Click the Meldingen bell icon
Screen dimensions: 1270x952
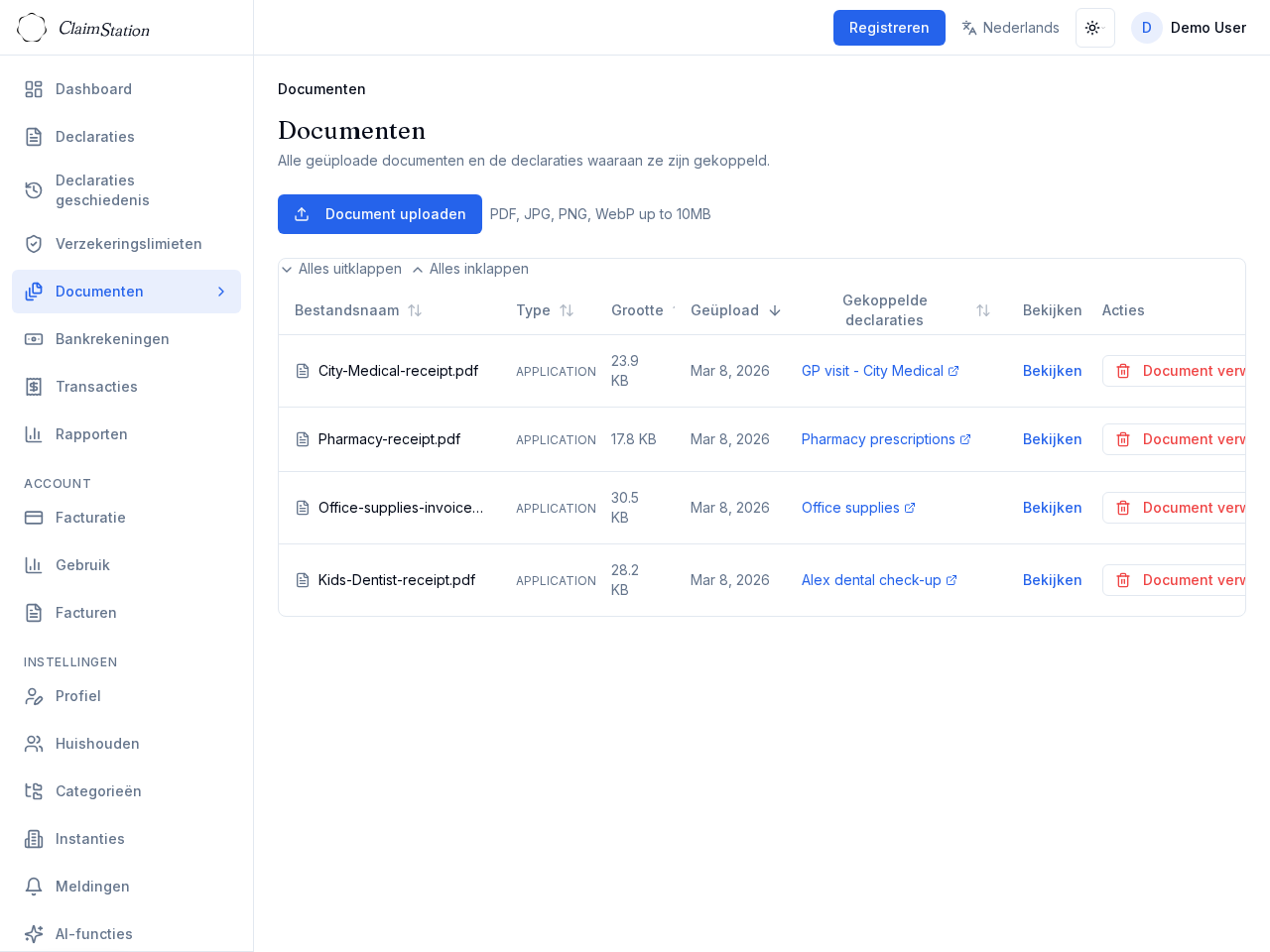[x=34, y=887]
